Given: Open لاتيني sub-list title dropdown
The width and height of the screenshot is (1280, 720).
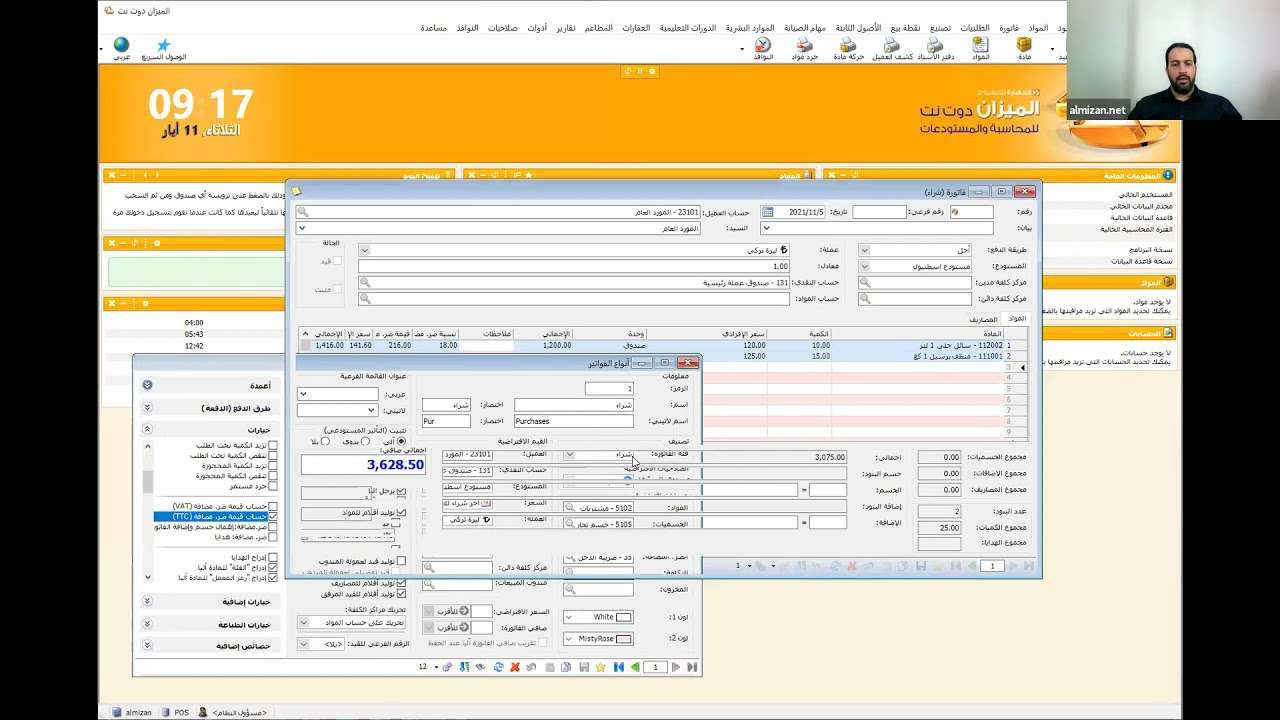Looking at the screenshot, I should [371, 410].
